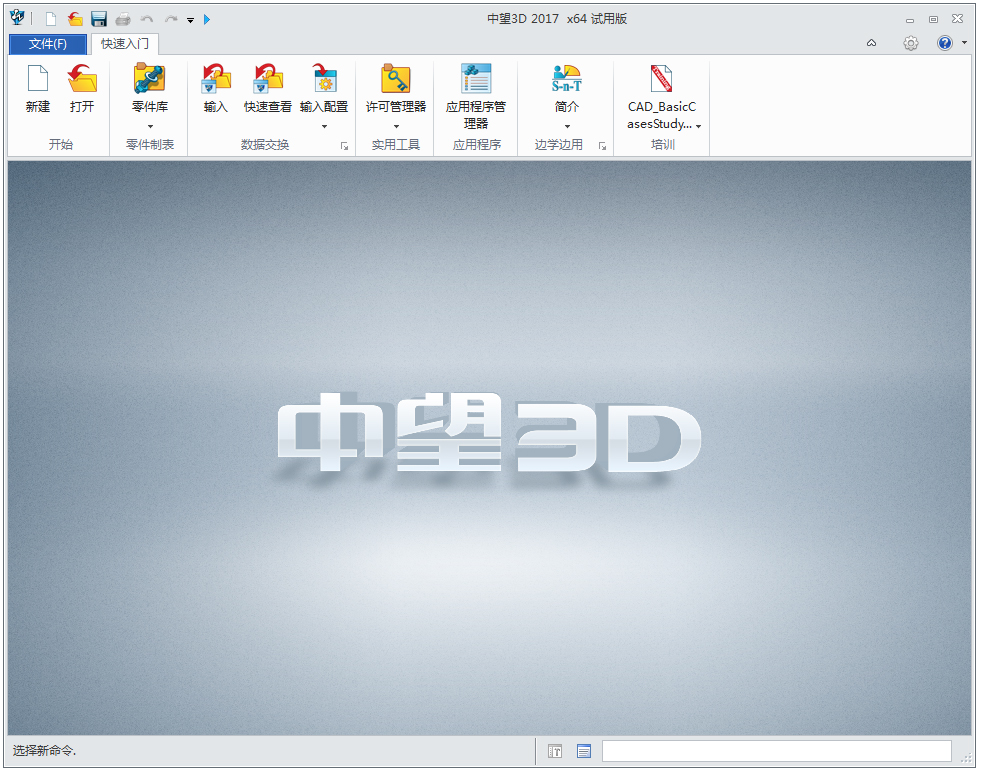Toggle text output icon in status bar
The image size is (981, 772).
pyautogui.click(x=555, y=751)
